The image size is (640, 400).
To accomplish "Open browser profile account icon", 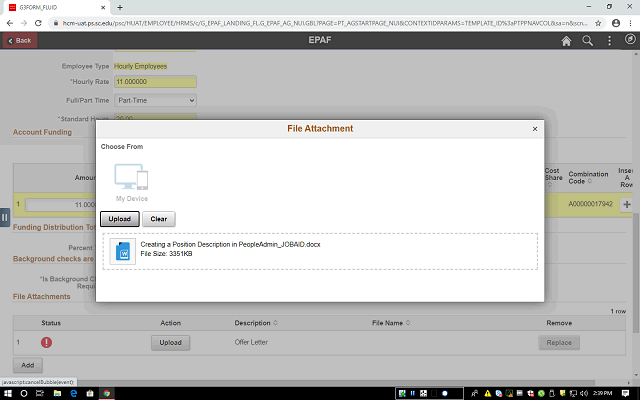I will [x=616, y=23].
